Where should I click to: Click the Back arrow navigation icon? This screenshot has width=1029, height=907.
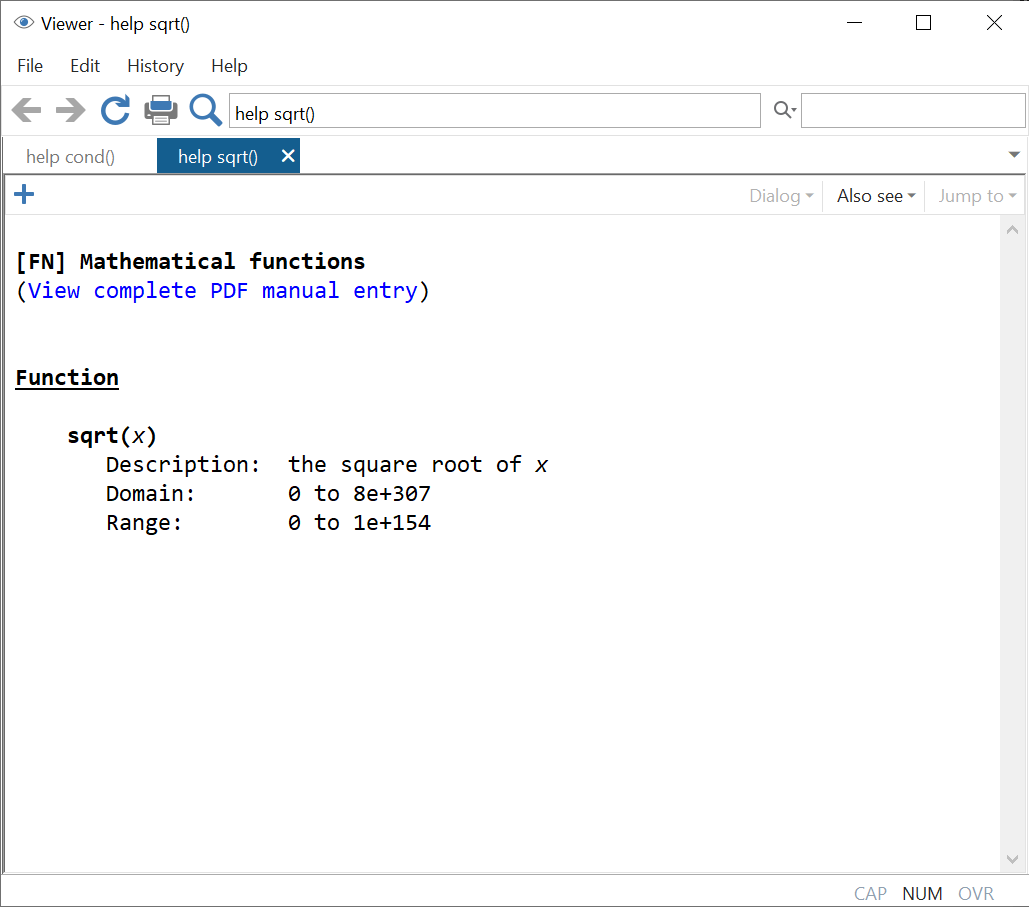click(x=26, y=110)
